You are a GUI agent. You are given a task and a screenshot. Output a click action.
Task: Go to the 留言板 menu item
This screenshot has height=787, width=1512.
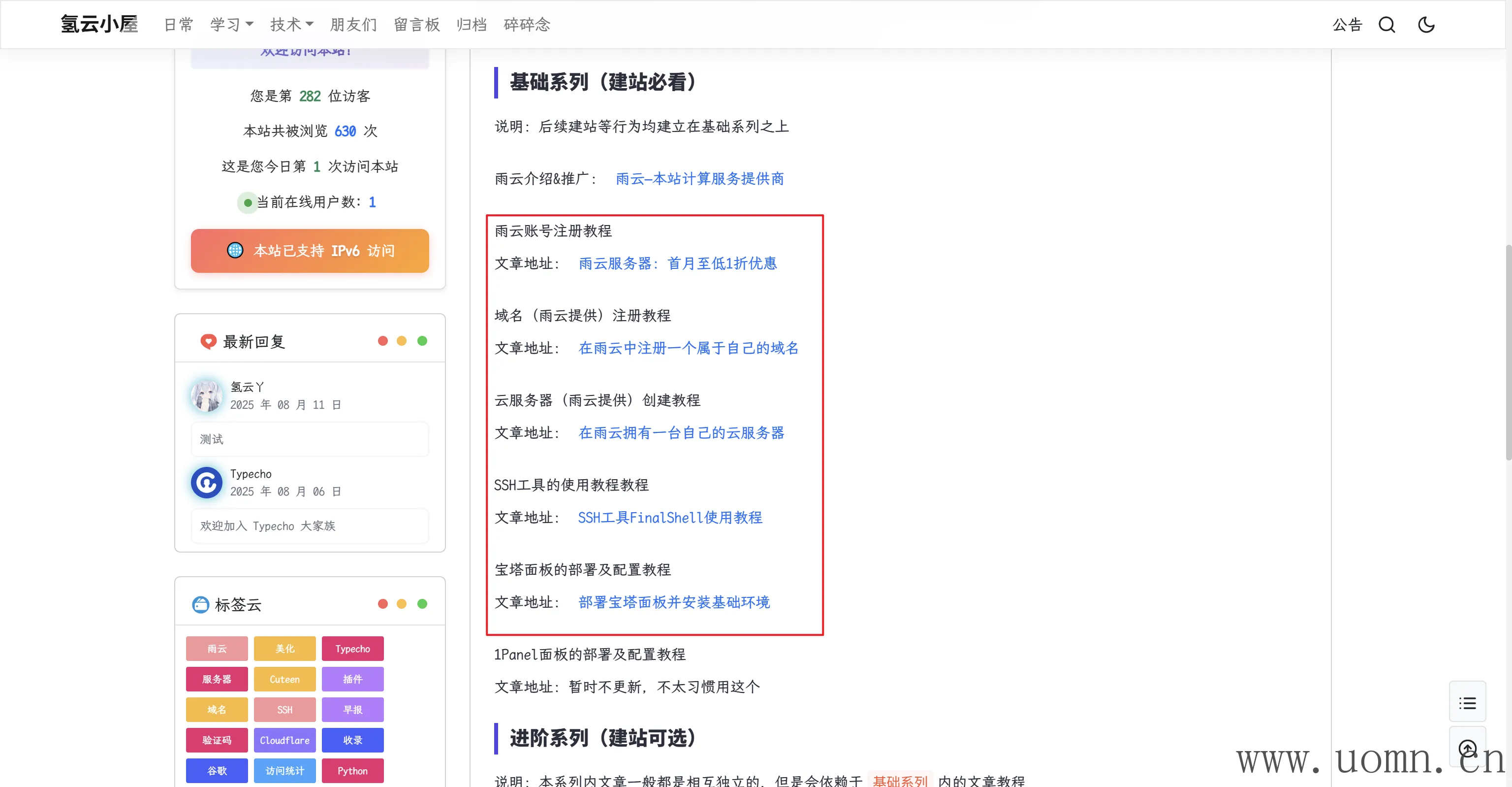[x=417, y=25]
